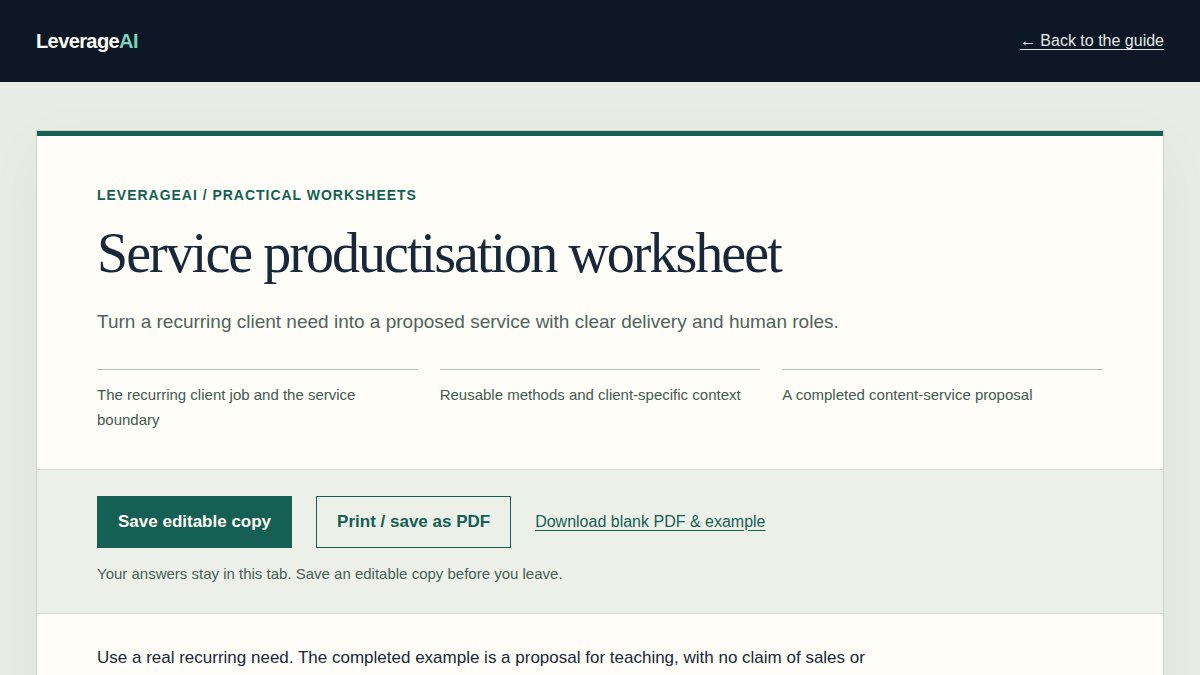Click the 'Service productisation worksheet' heading

click(x=439, y=254)
